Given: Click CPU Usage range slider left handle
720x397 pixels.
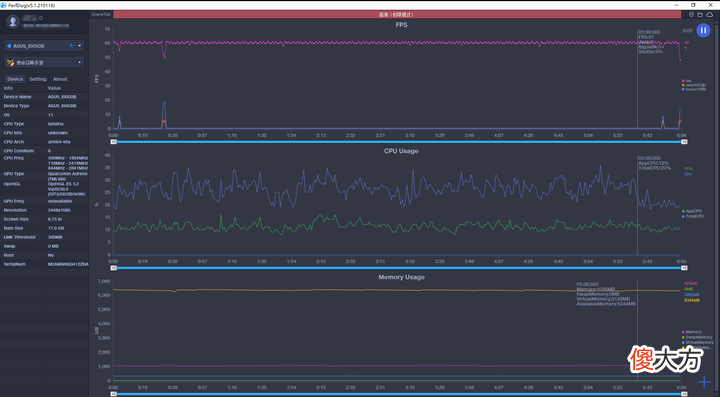Looking at the screenshot, I should coord(113,268).
